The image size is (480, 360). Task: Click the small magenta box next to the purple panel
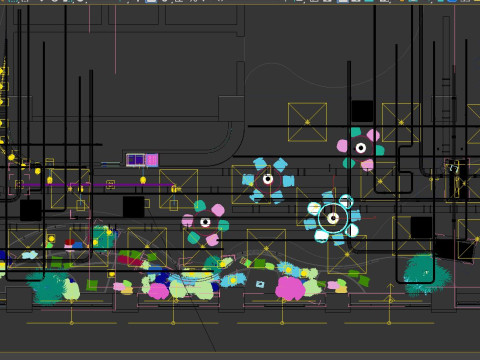click(x=152, y=160)
